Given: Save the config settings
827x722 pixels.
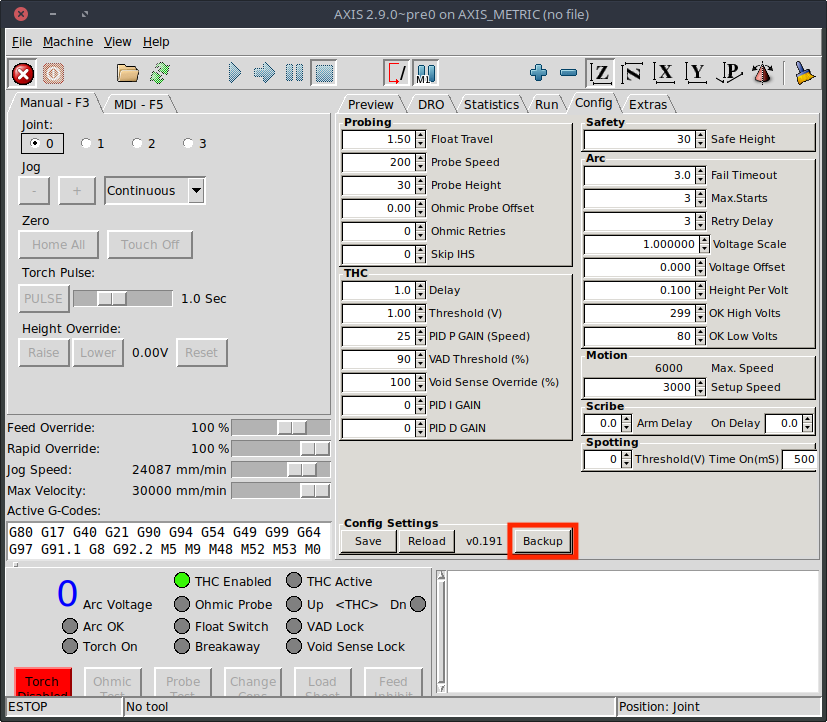Looking at the screenshot, I should (x=368, y=541).
